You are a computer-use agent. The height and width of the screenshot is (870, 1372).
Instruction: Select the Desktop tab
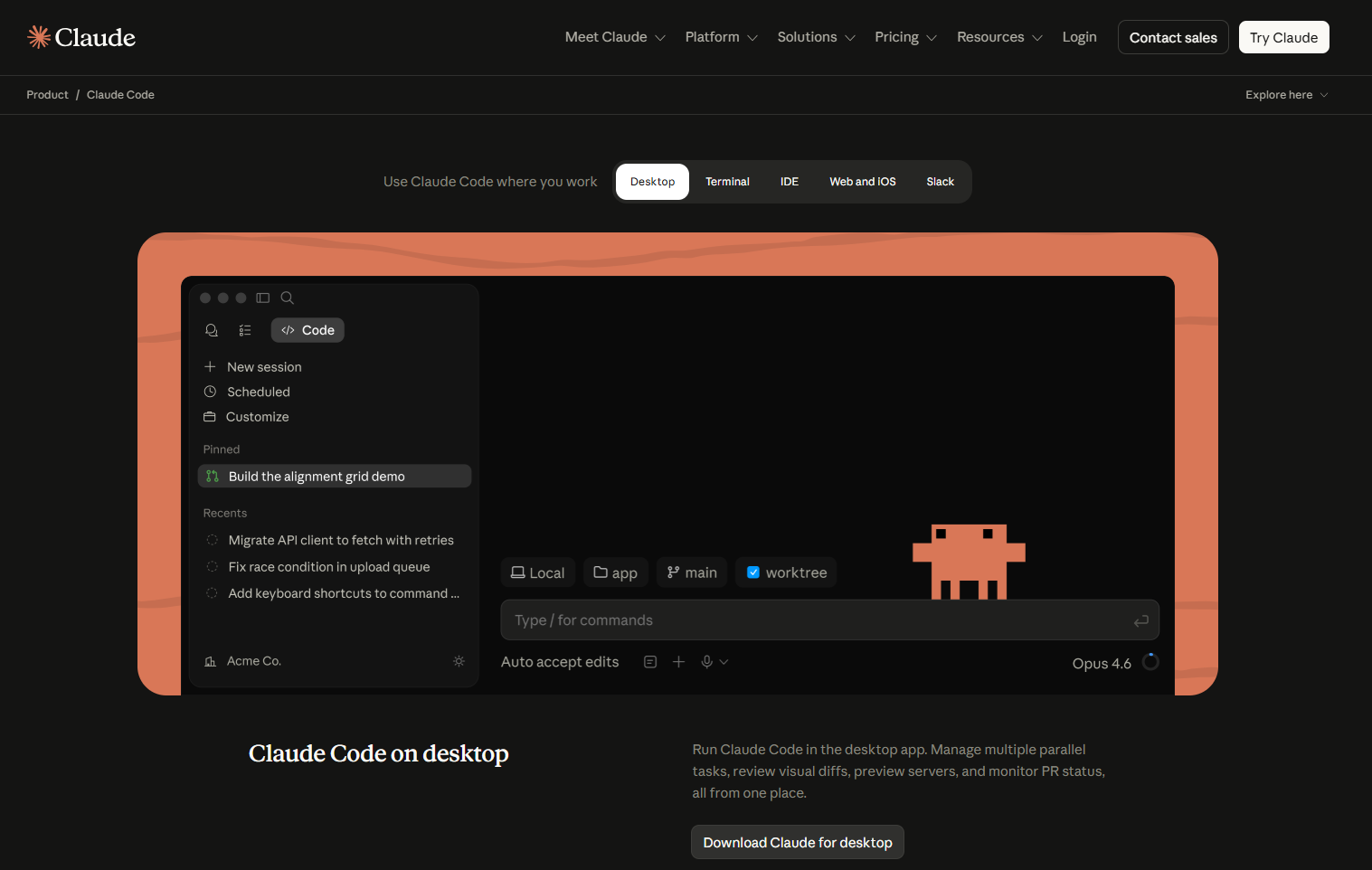coord(652,182)
